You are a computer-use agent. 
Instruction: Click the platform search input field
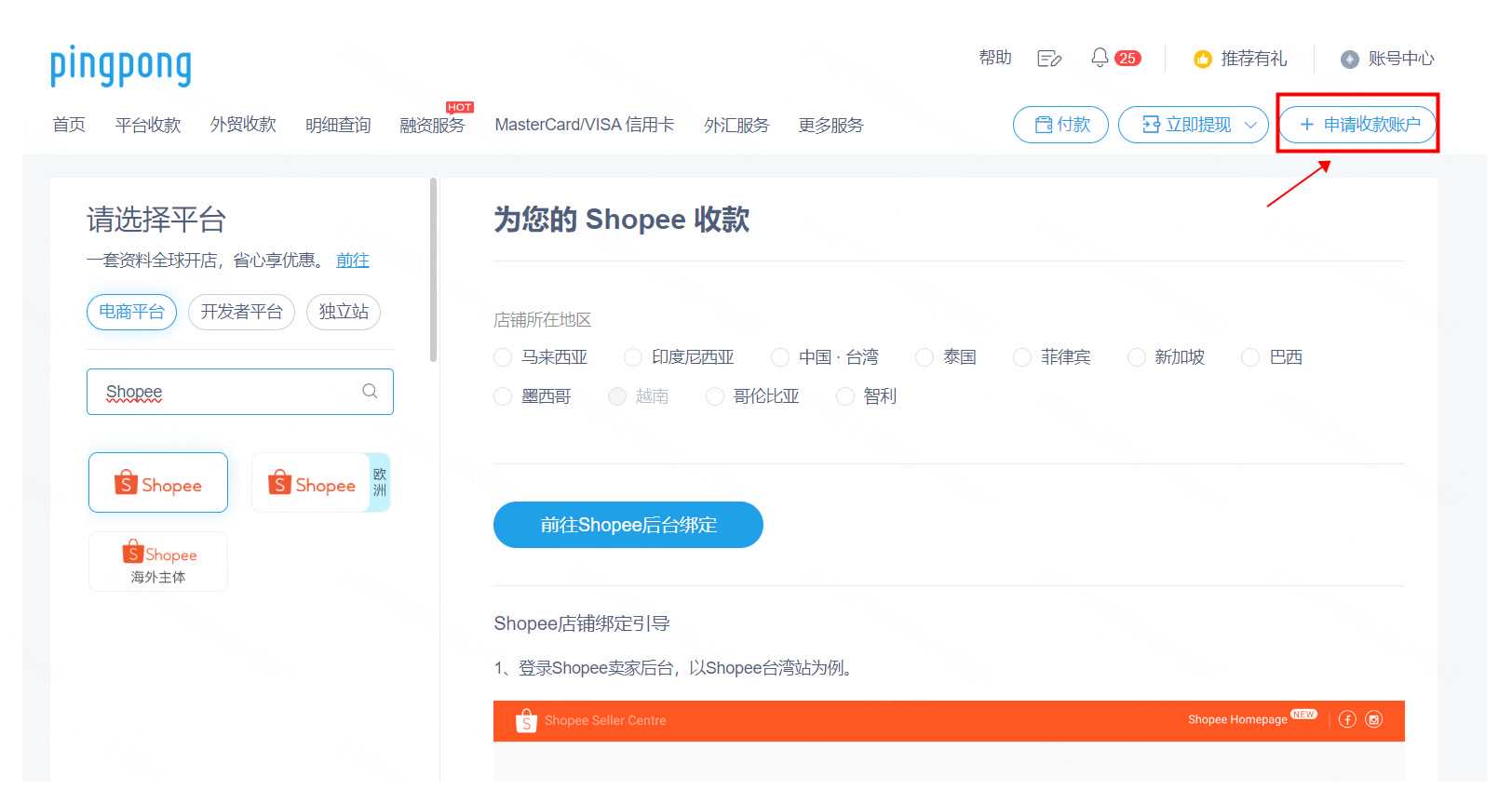[x=240, y=392]
